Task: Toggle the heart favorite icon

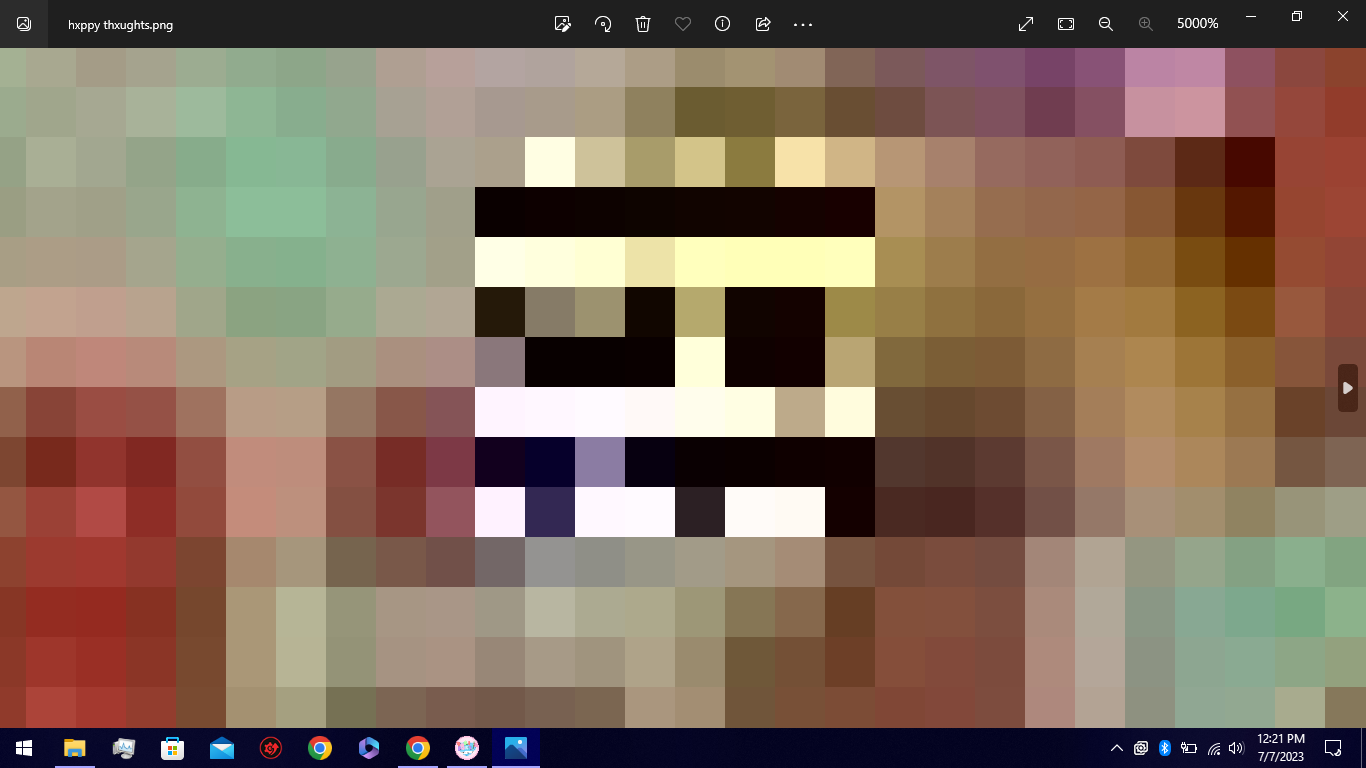Action: 683,24
